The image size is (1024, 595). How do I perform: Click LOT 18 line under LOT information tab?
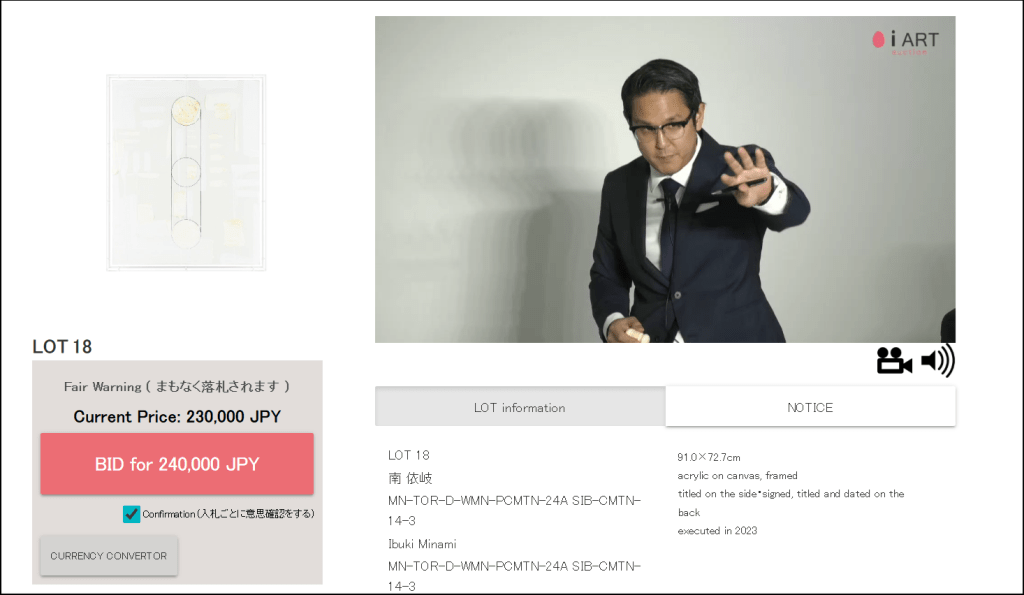click(x=409, y=455)
